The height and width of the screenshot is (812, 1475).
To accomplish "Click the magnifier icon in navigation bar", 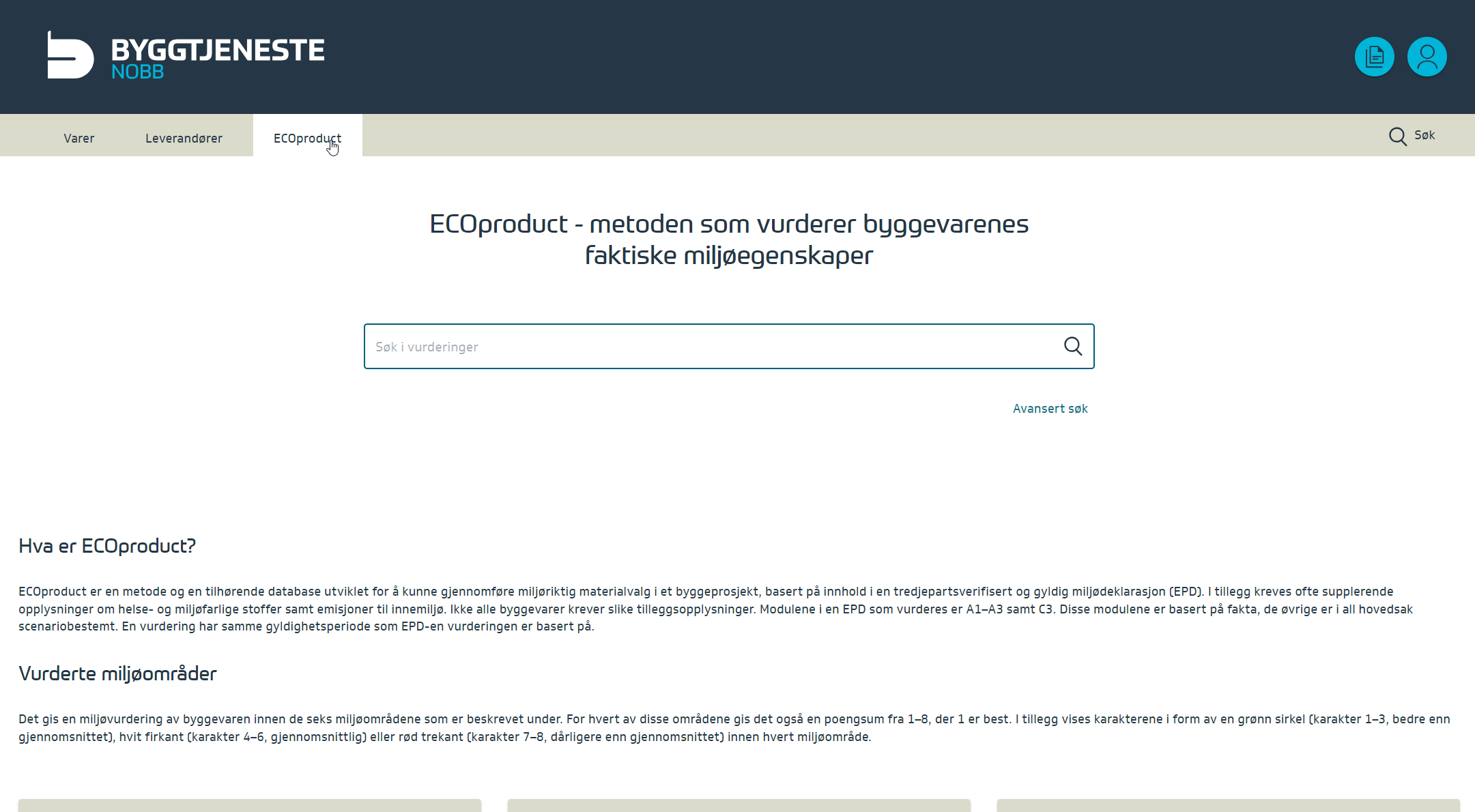I will (1397, 136).
